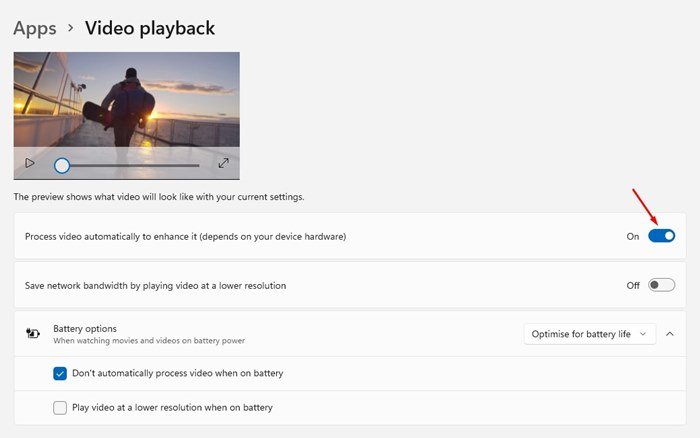
Task: Click the video seek slider handle
Action: pyautogui.click(x=62, y=166)
